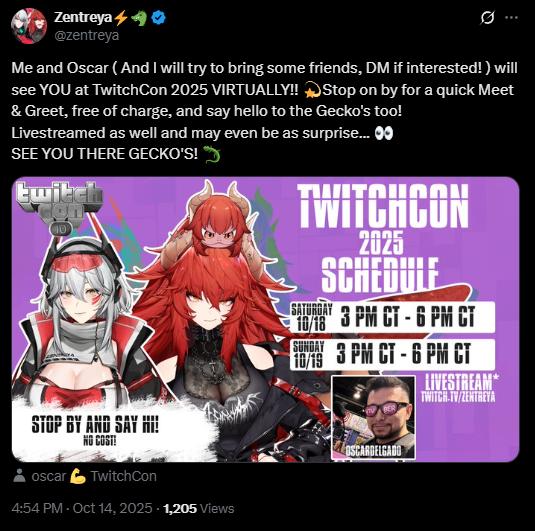The width and height of the screenshot is (535, 531).
Task: Open tagged user oscar link
Action: (x=49, y=476)
